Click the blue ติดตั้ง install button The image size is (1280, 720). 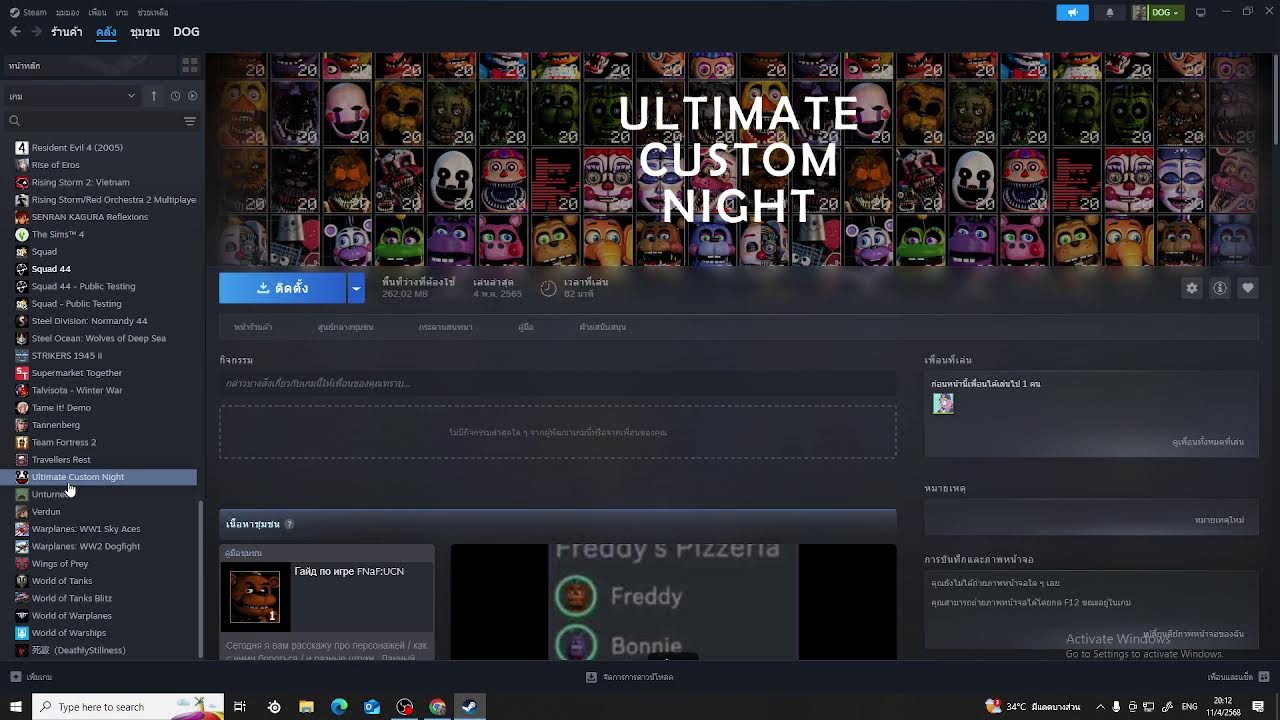[282, 288]
